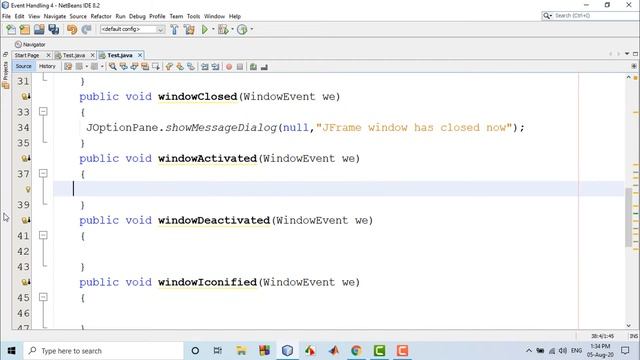Collapse code fold at line 45

click(x=43, y=297)
